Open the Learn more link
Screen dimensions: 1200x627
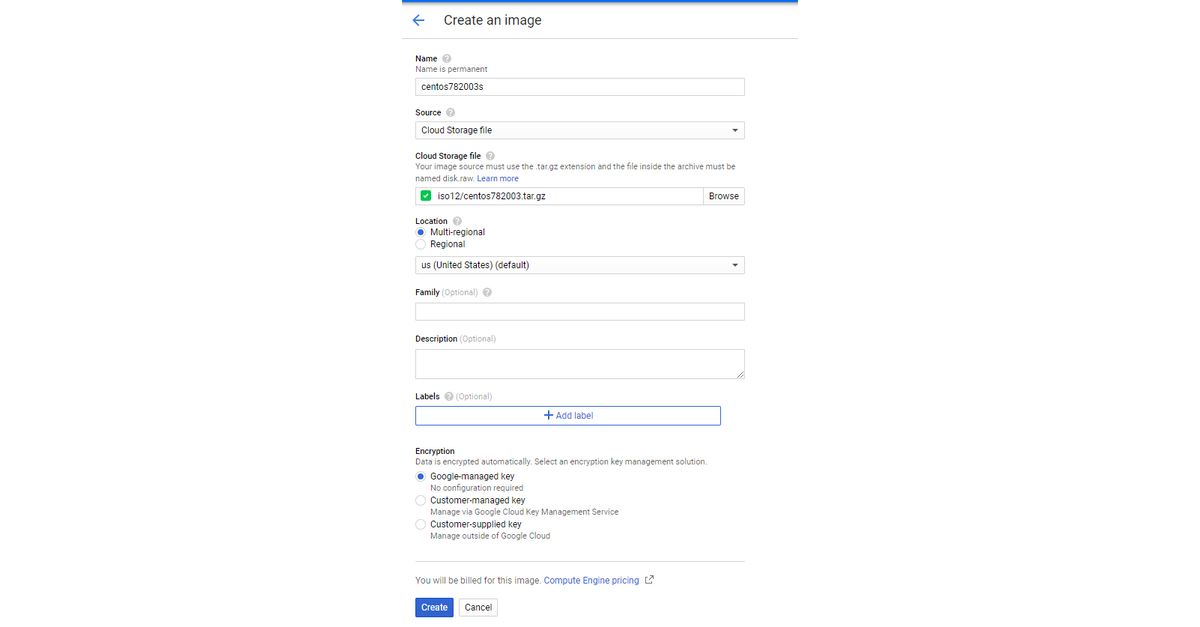[498, 178]
